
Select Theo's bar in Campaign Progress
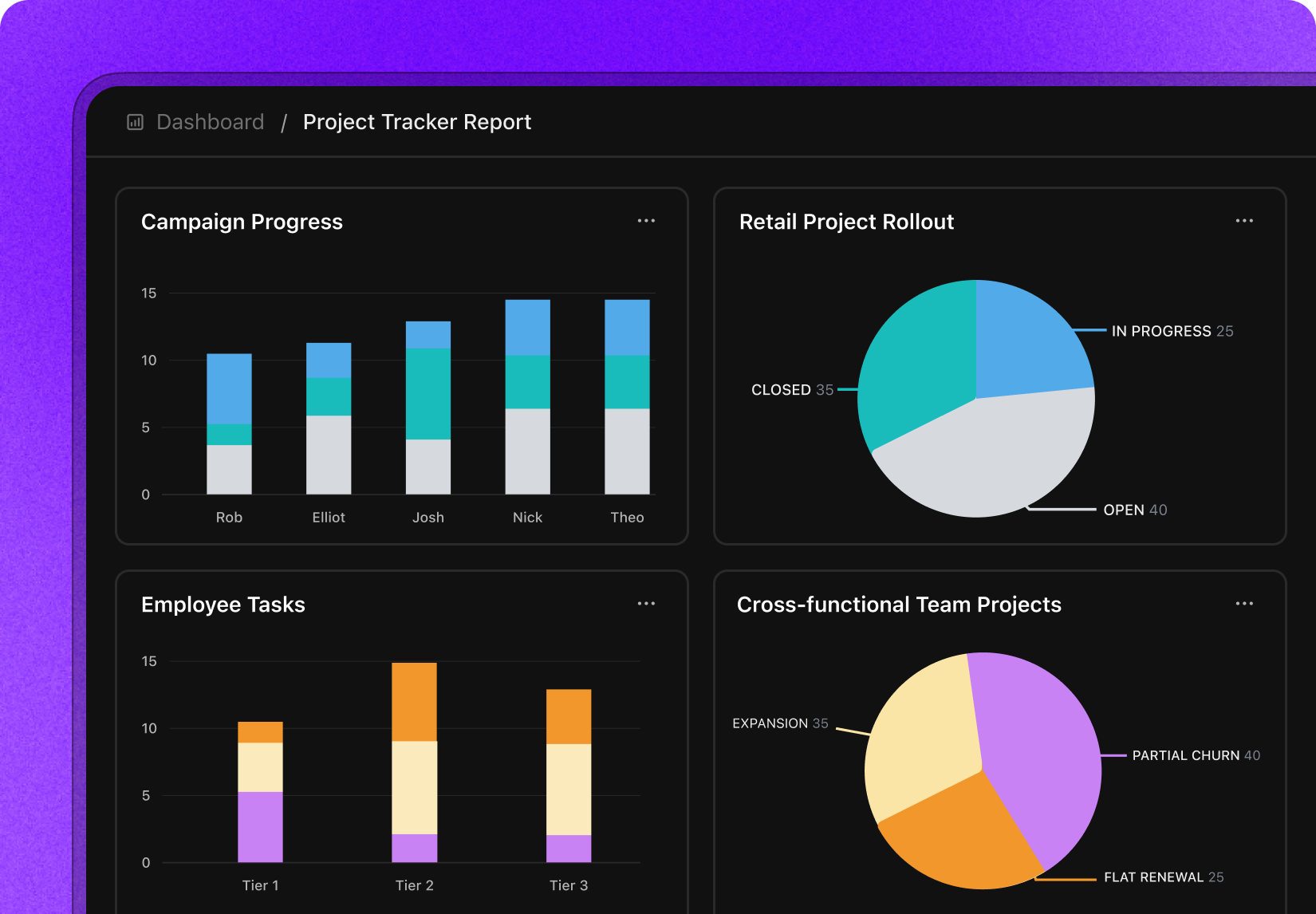(x=627, y=397)
